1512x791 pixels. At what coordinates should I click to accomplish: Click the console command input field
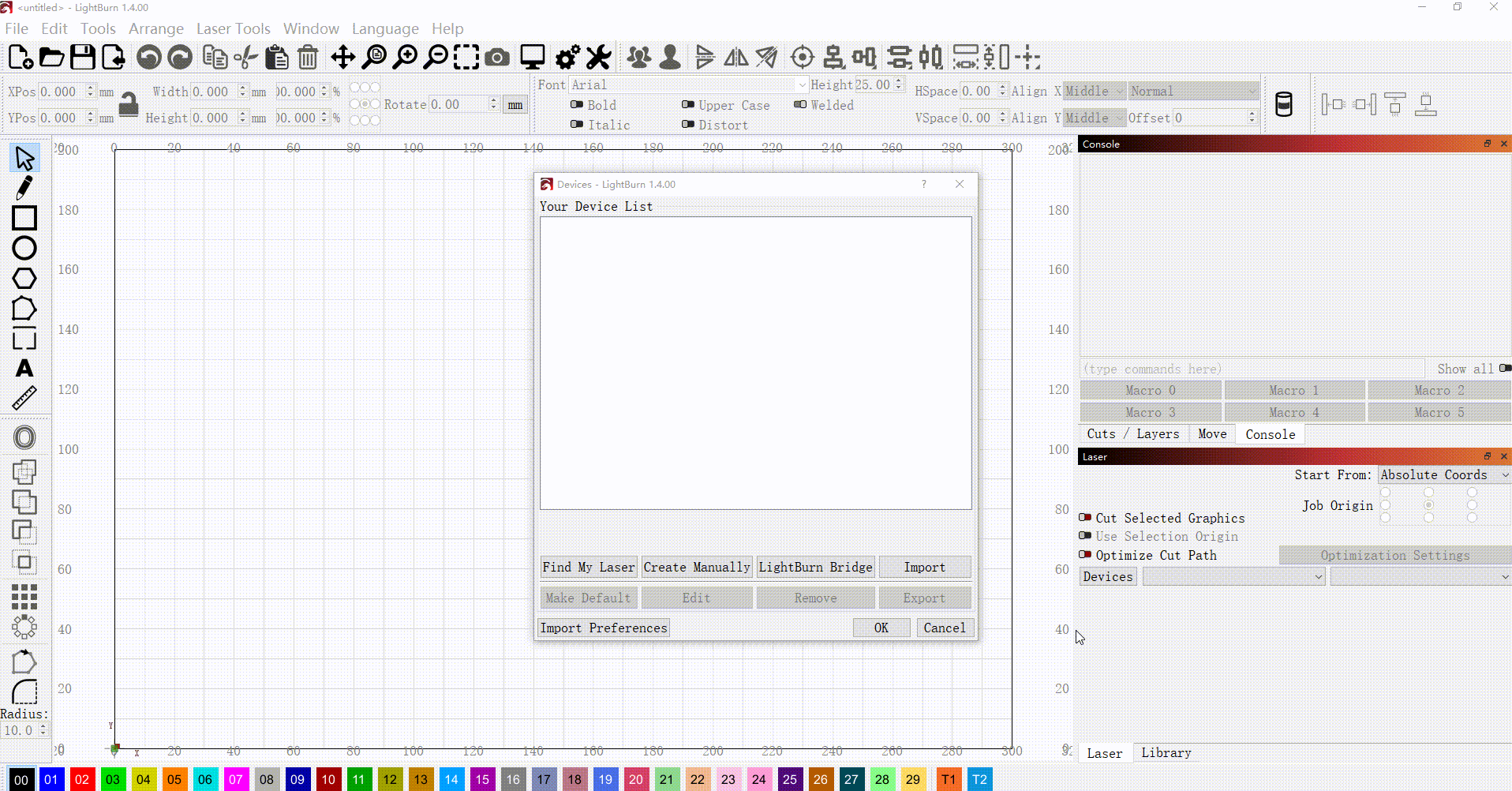(x=1252, y=369)
